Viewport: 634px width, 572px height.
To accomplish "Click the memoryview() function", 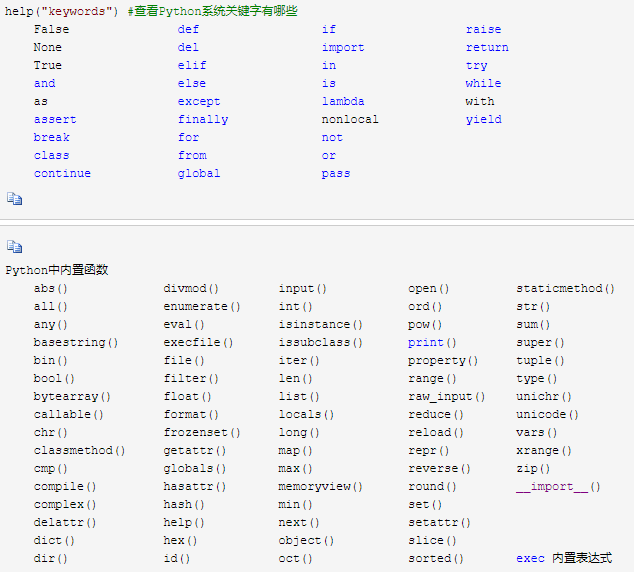I will point(320,486).
